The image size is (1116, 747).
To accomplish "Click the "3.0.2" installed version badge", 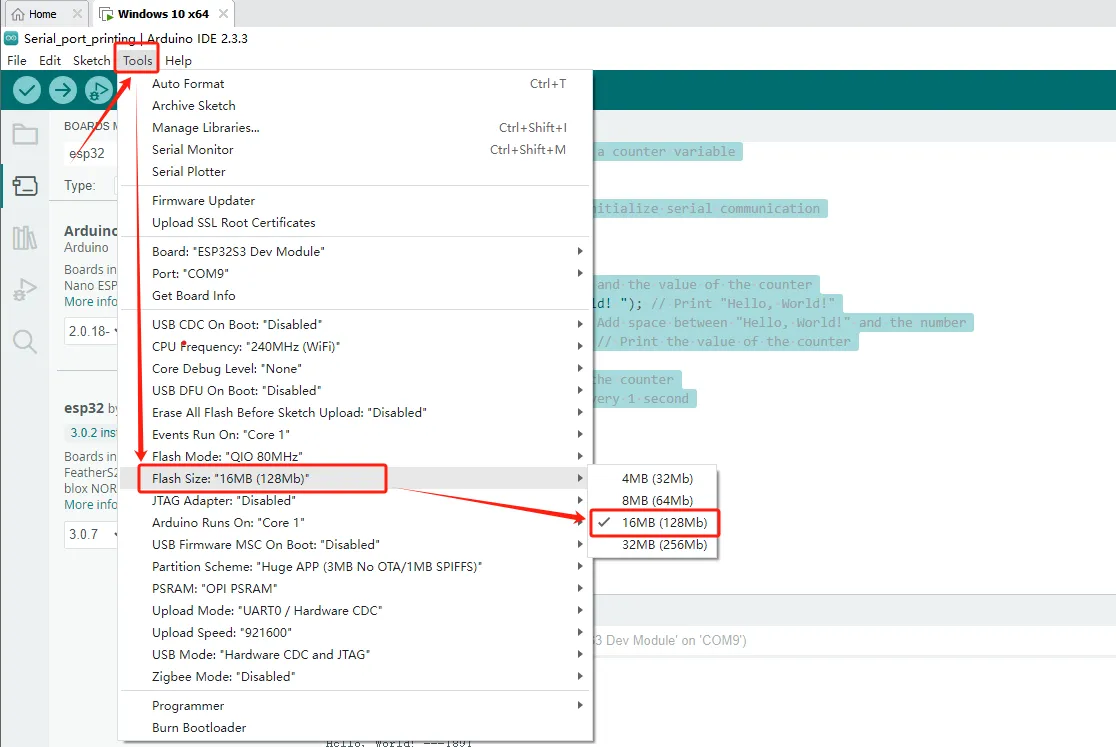I will click(x=92, y=433).
